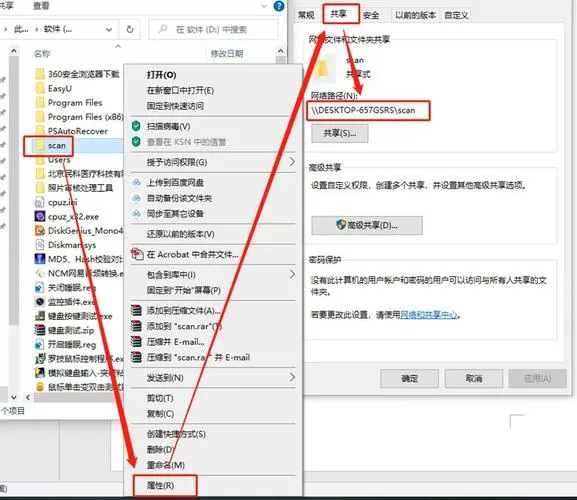577x500 pixels.
Task: Click the 修改日期 column header
Action: point(227,54)
